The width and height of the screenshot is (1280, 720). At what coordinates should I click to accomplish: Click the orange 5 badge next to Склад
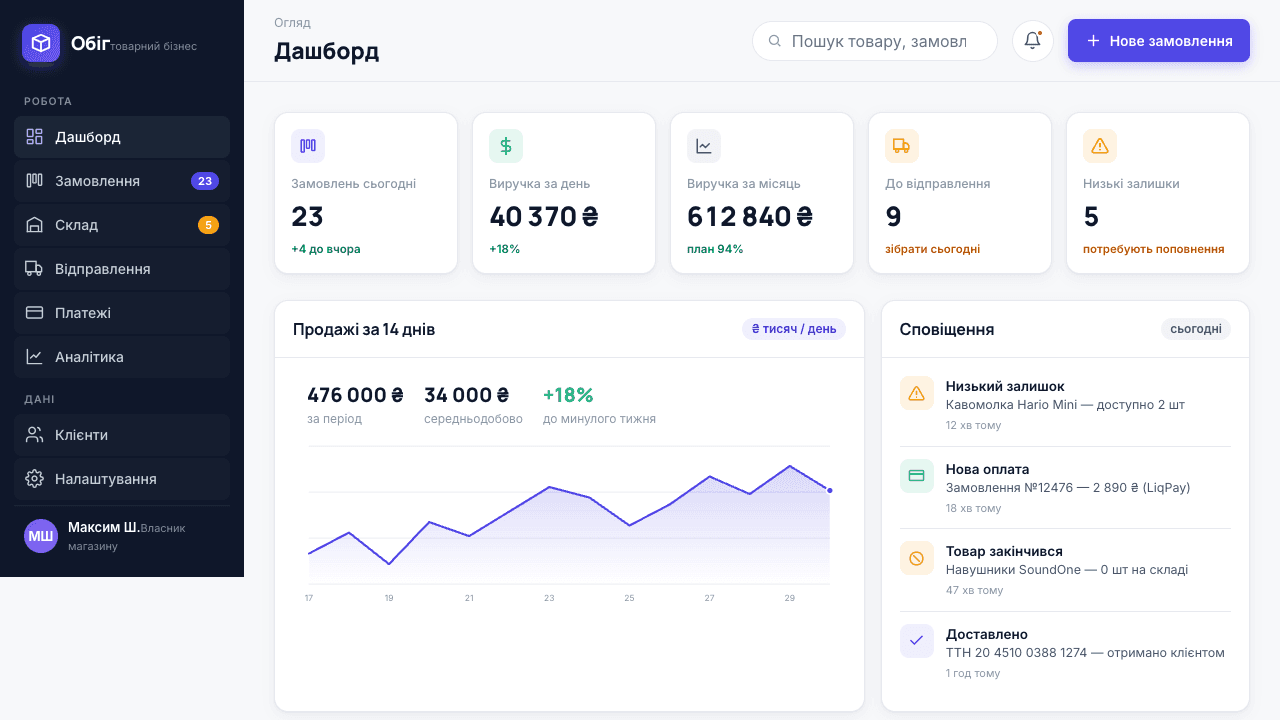208,225
